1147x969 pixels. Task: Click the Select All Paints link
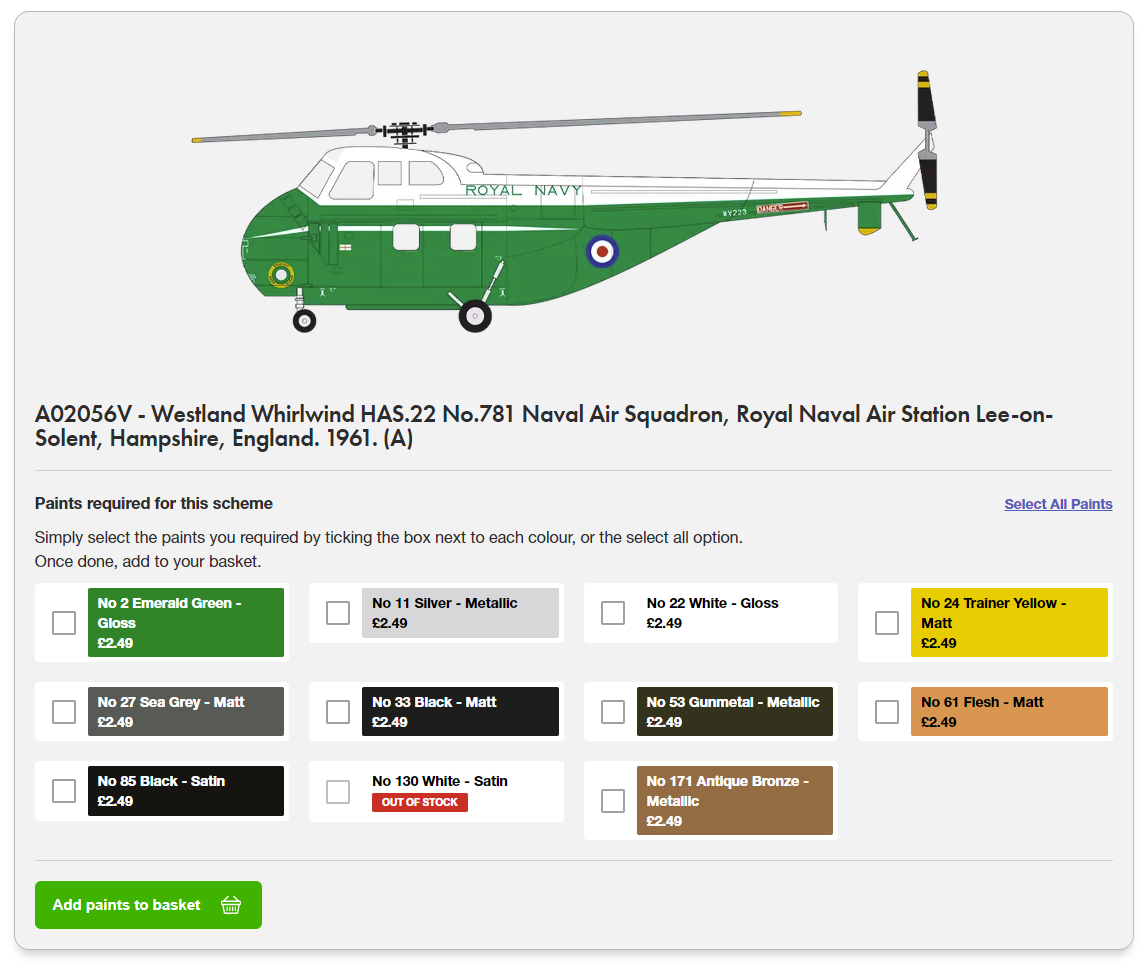point(1058,504)
